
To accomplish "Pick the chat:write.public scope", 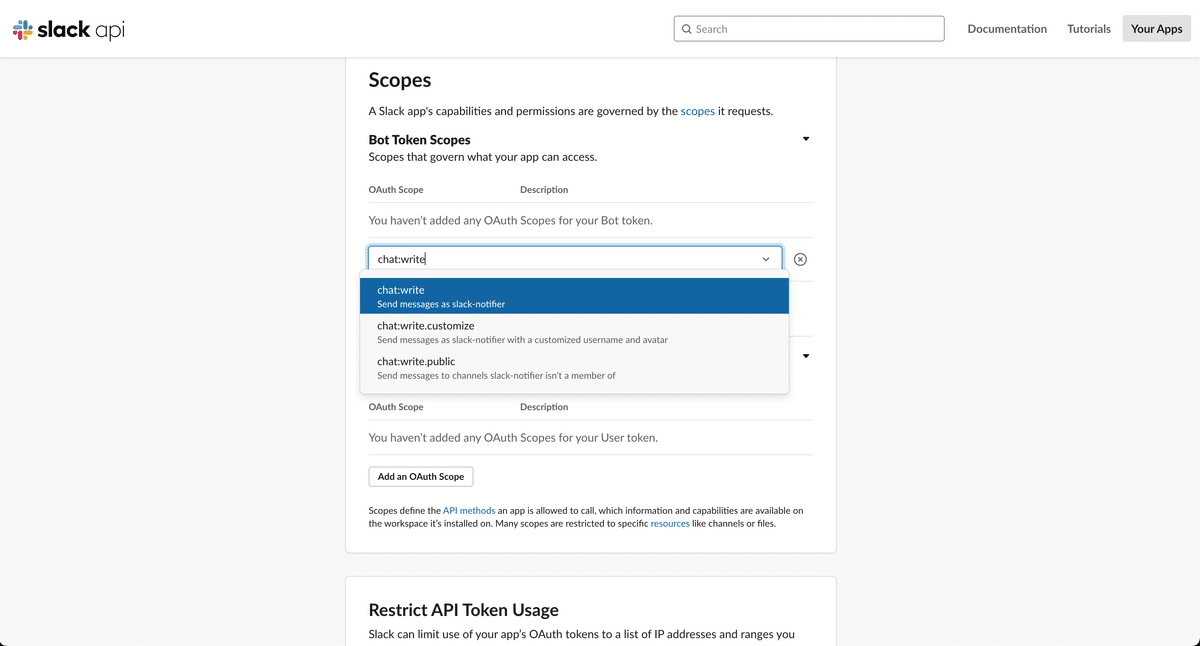I will [x=574, y=368].
